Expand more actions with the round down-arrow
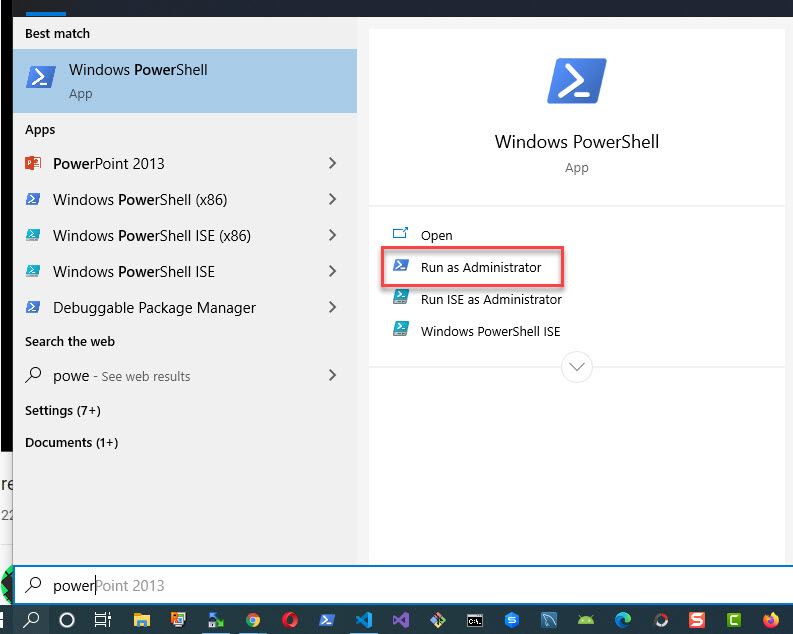The height and width of the screenshot is (634, 793). [x=577, y=367]
